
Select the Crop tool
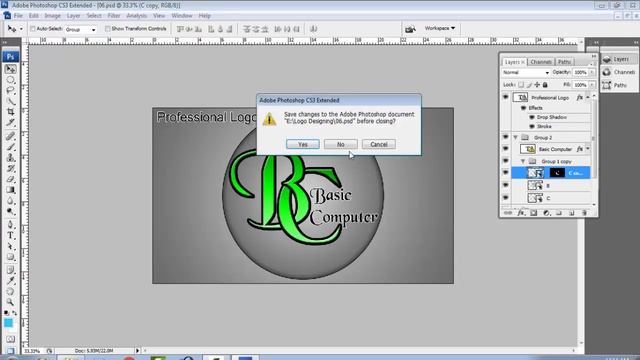click(11, 112)
